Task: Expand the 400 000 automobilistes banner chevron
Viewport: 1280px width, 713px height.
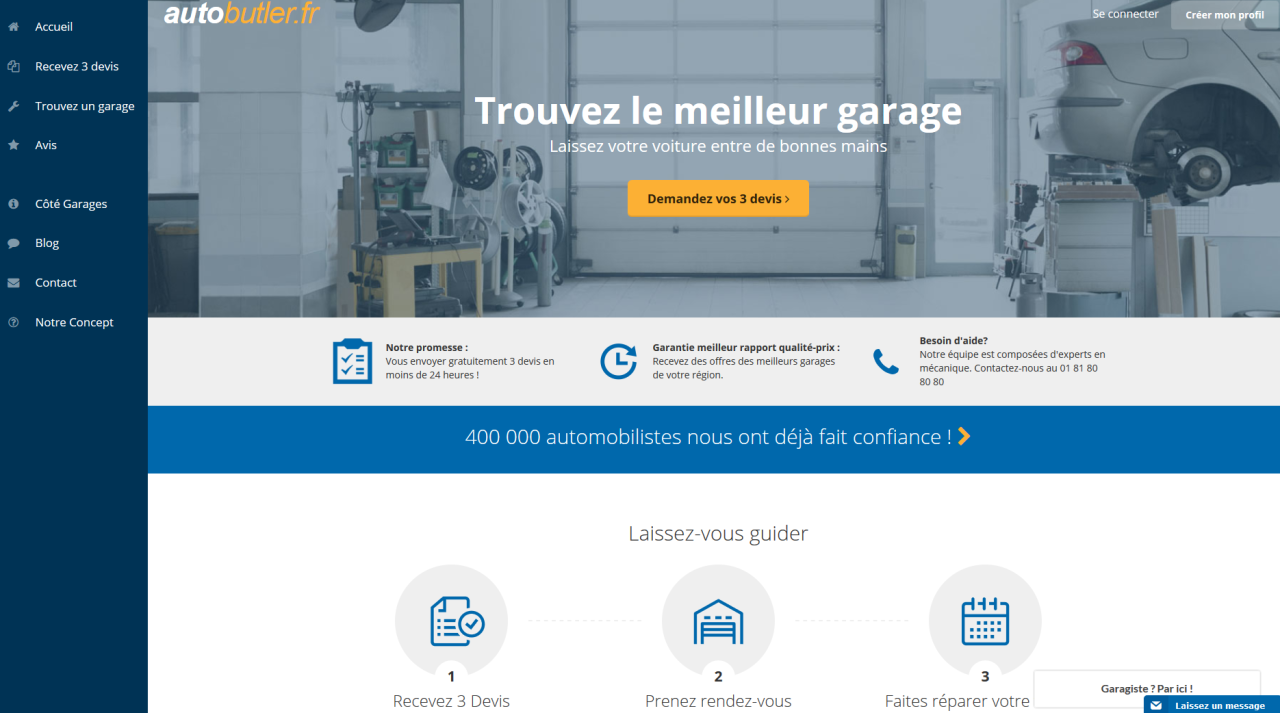Action: pos(963,437)
